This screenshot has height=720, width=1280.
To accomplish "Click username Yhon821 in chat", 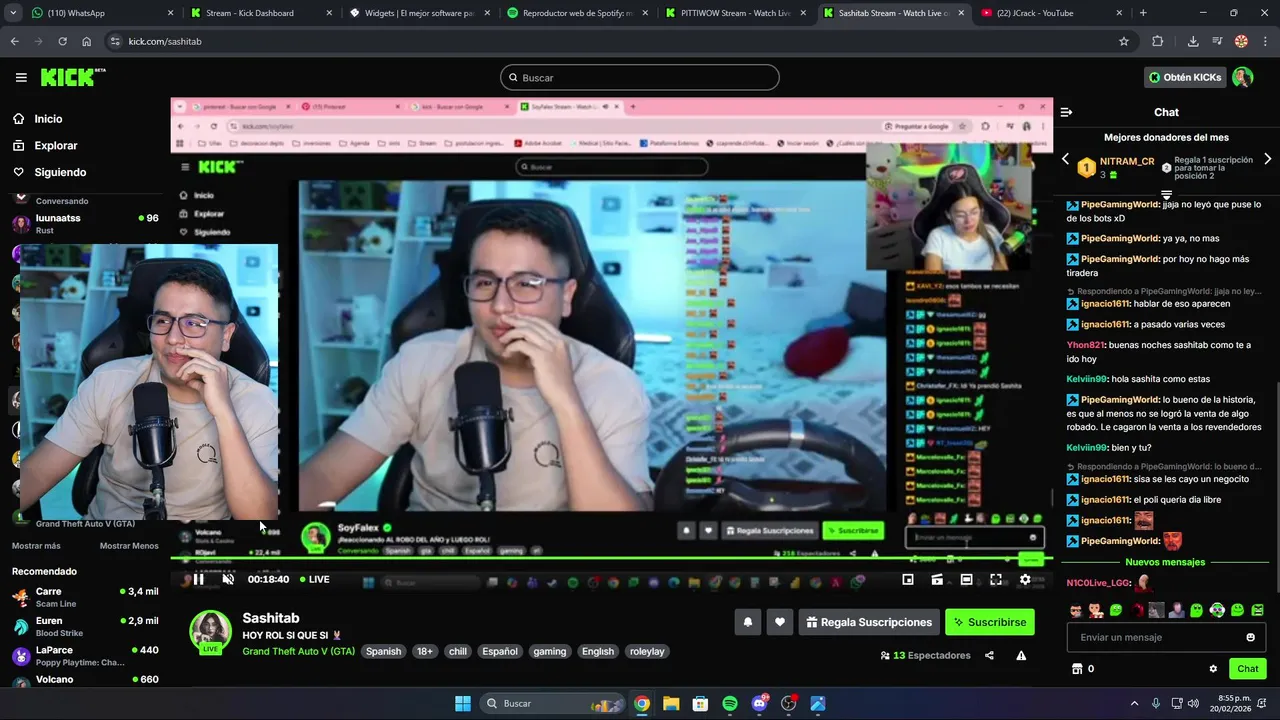I will point(1086,345).
